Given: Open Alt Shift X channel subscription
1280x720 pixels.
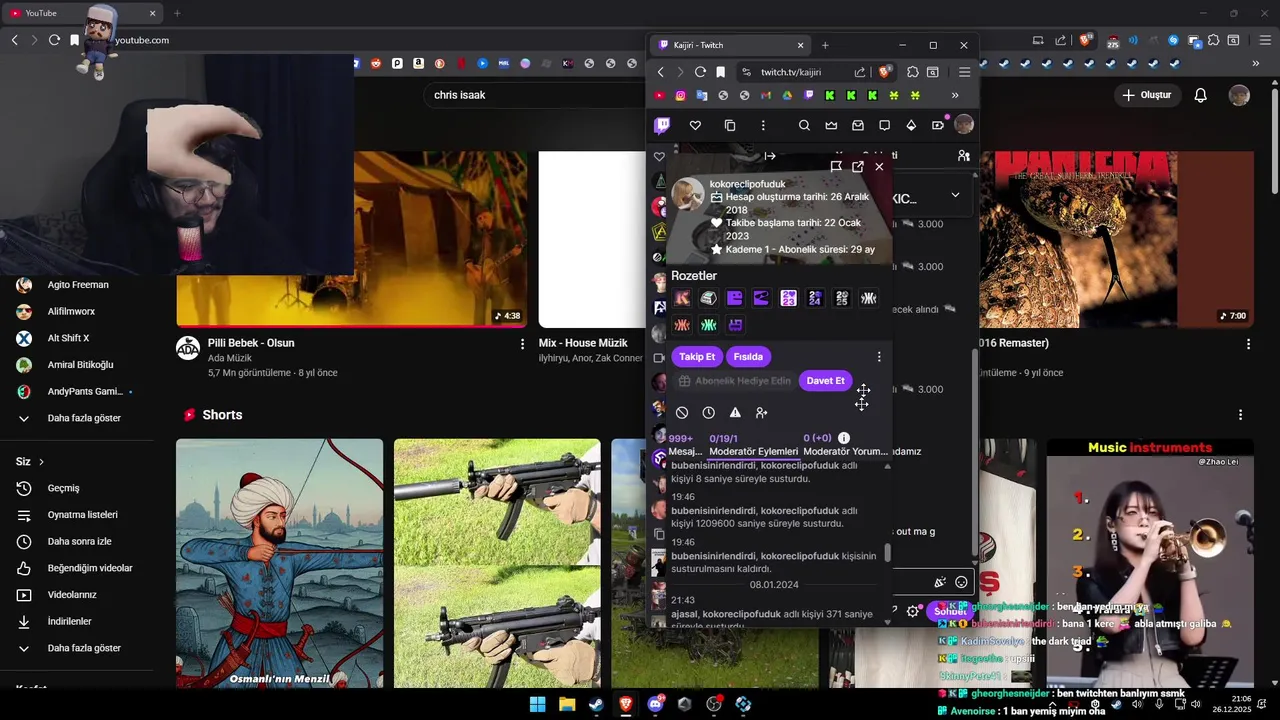Looking at the screenshot, I should click(69, 338).
